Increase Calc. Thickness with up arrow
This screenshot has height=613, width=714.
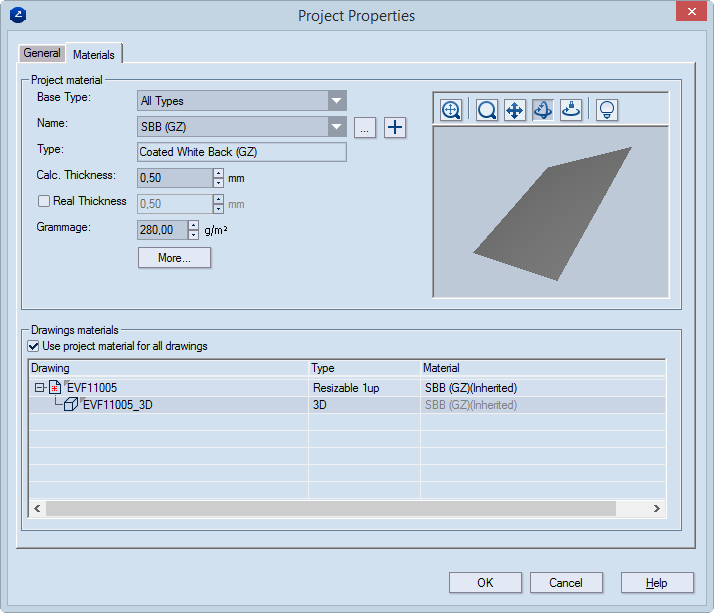[219, 173]
